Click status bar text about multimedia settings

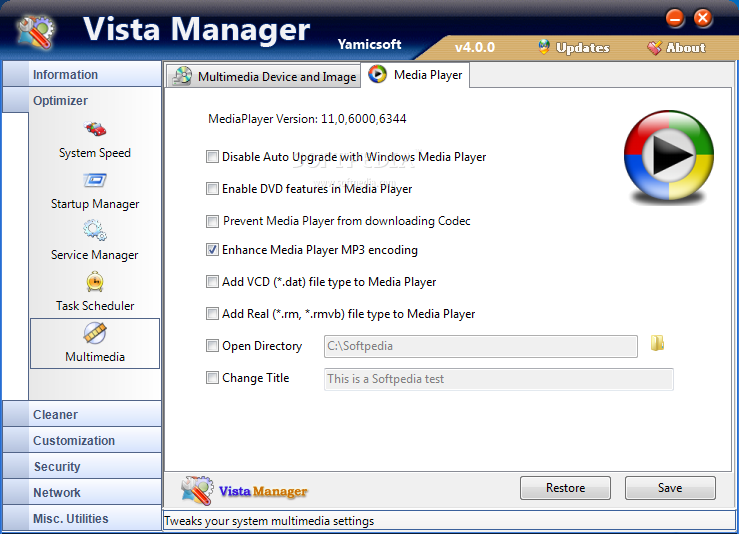[269, 521]
